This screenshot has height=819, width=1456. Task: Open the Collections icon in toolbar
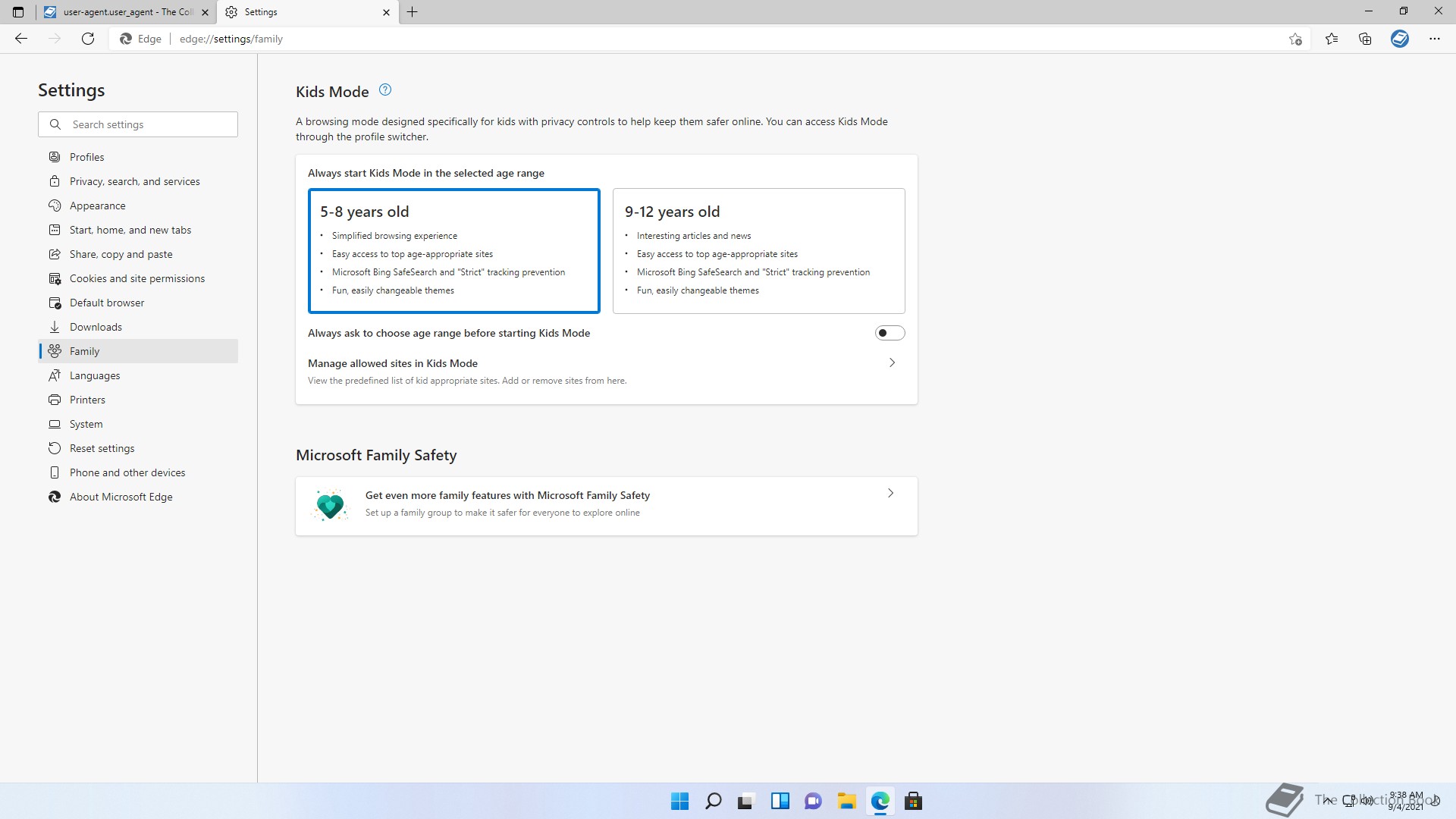click(1365, 39)
